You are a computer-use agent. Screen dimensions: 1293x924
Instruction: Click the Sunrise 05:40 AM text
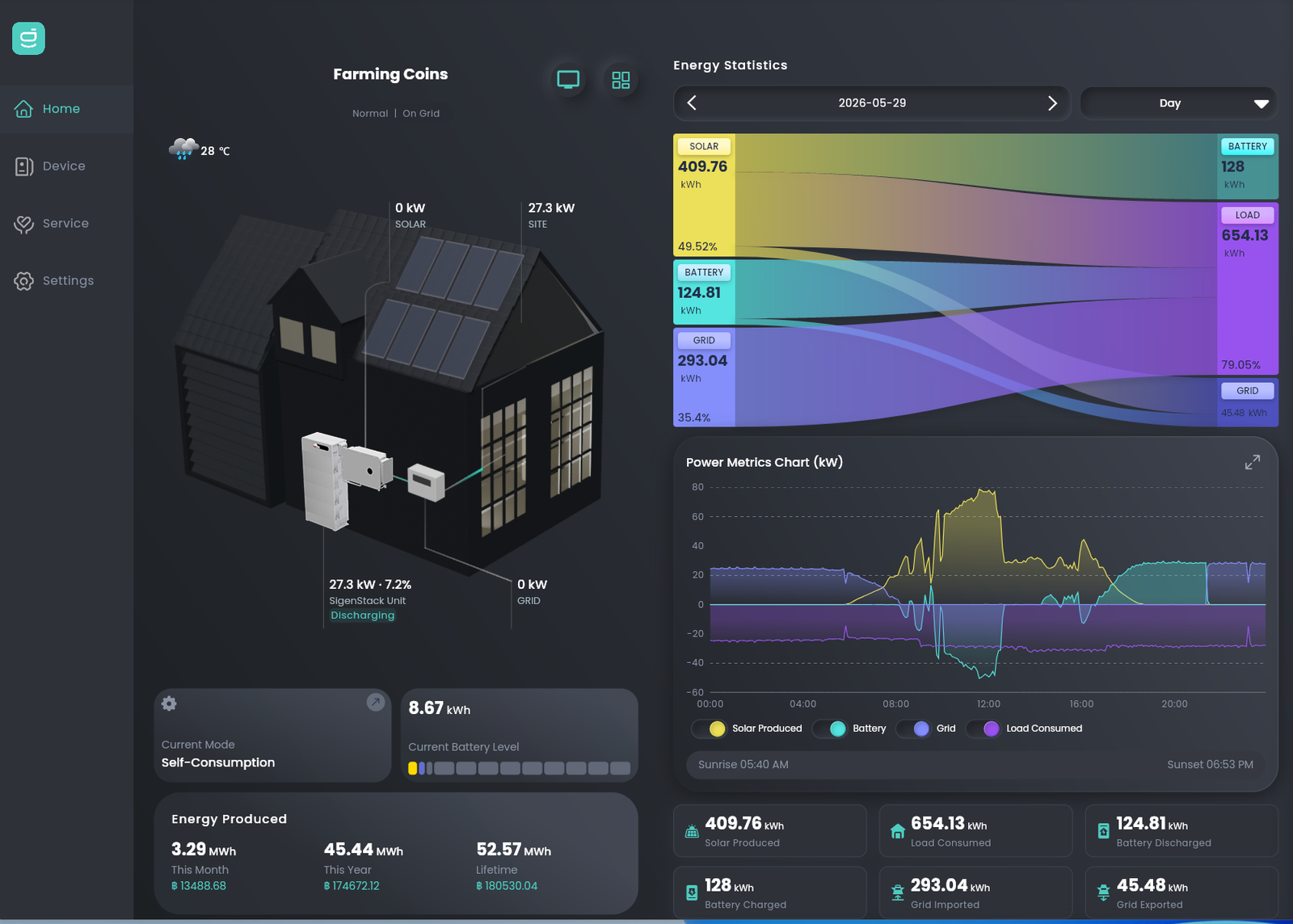[743, 764]
